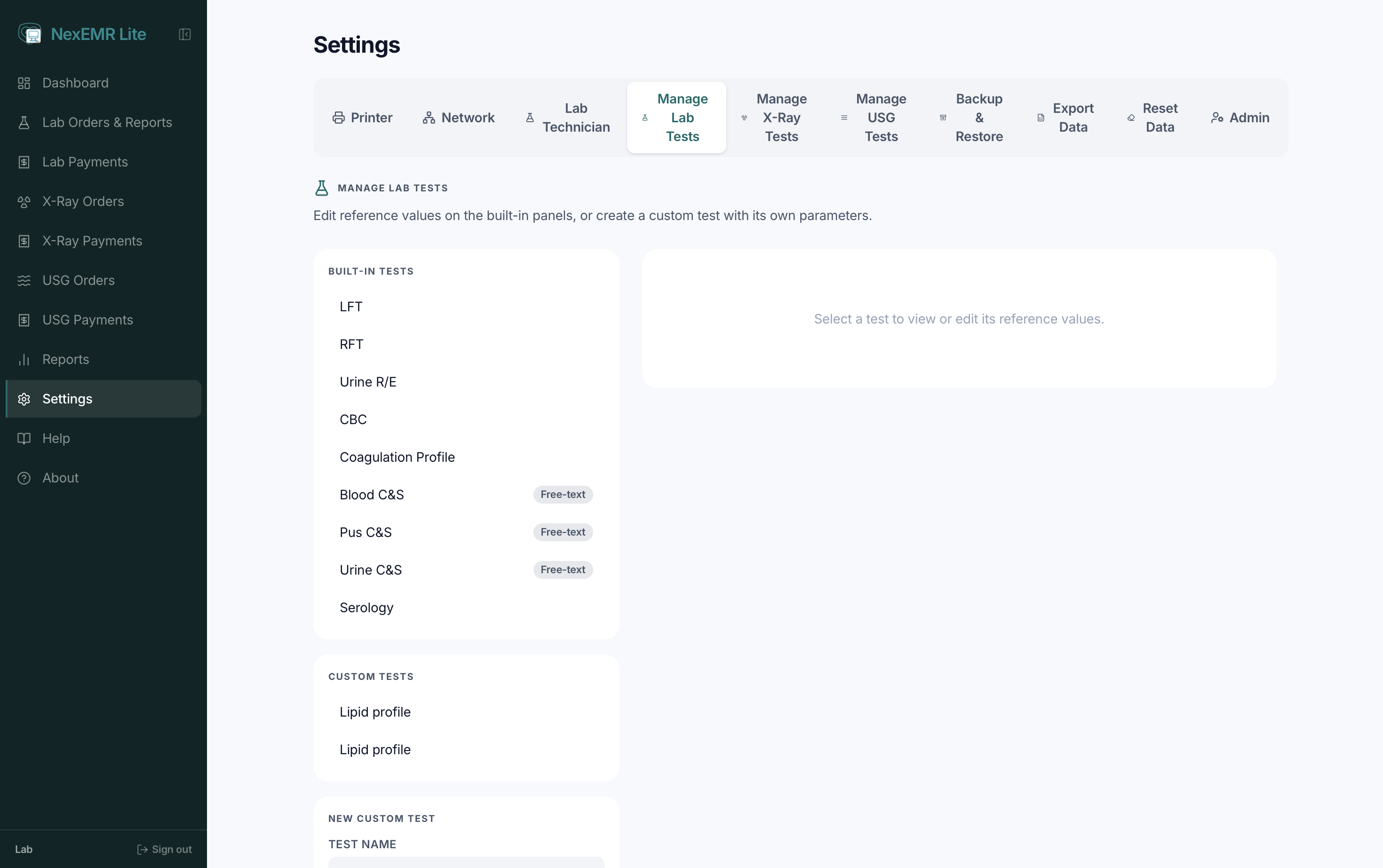Switch to Manage X-Ray Tests tab
This screenshot has width=1383, height=868.
click(775, 118)
